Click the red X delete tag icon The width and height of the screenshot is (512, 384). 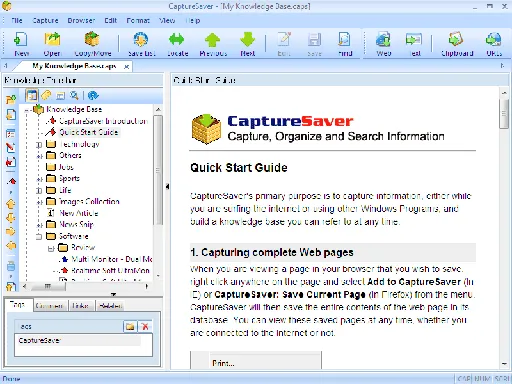tap(145, 326)
